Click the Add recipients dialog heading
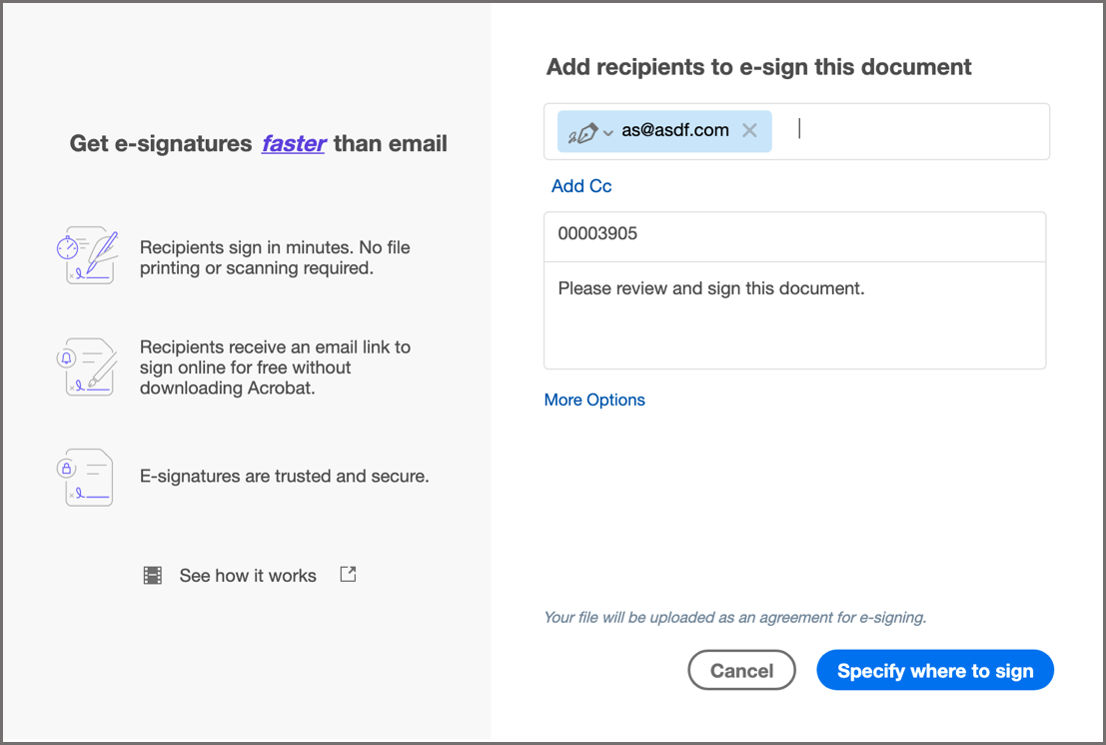Viewport: 1106px width, 745px height. (759, 67)
